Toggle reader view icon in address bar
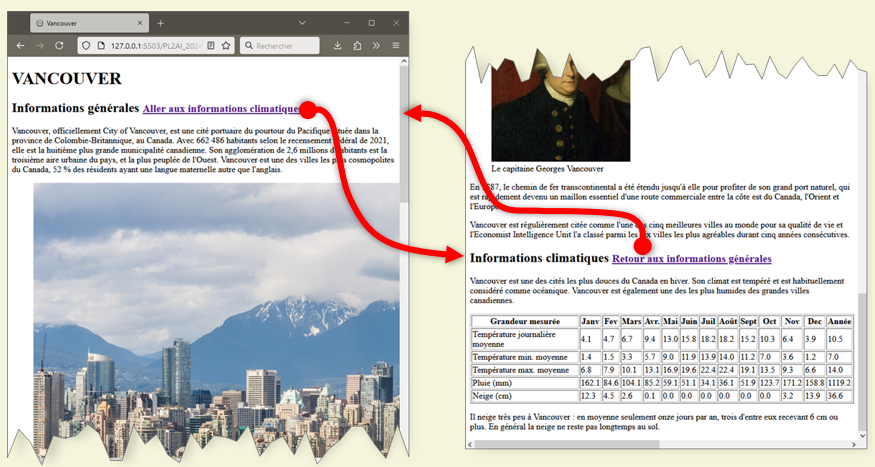The height and width of the screenshot is (467, 875). coord(210,46)
